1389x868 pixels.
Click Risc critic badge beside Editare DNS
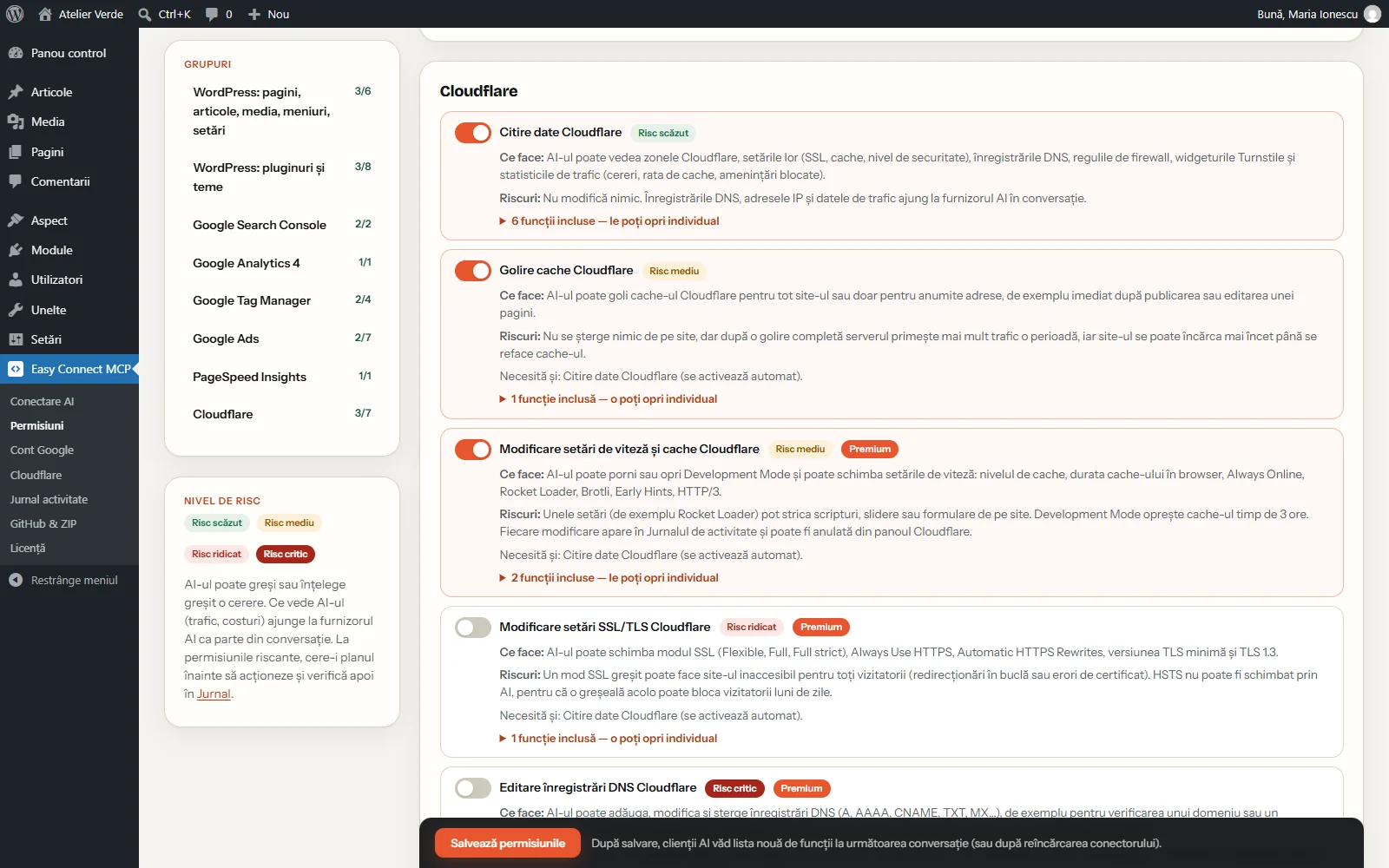(734, 788)
